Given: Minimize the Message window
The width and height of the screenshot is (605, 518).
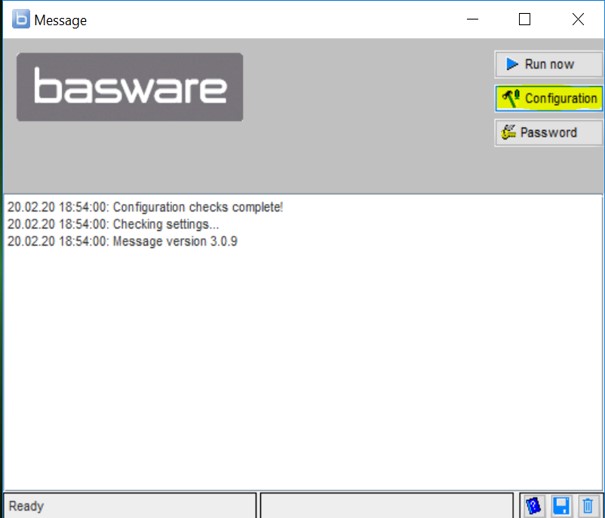Looking at the screenshot, I should [472, 19].
